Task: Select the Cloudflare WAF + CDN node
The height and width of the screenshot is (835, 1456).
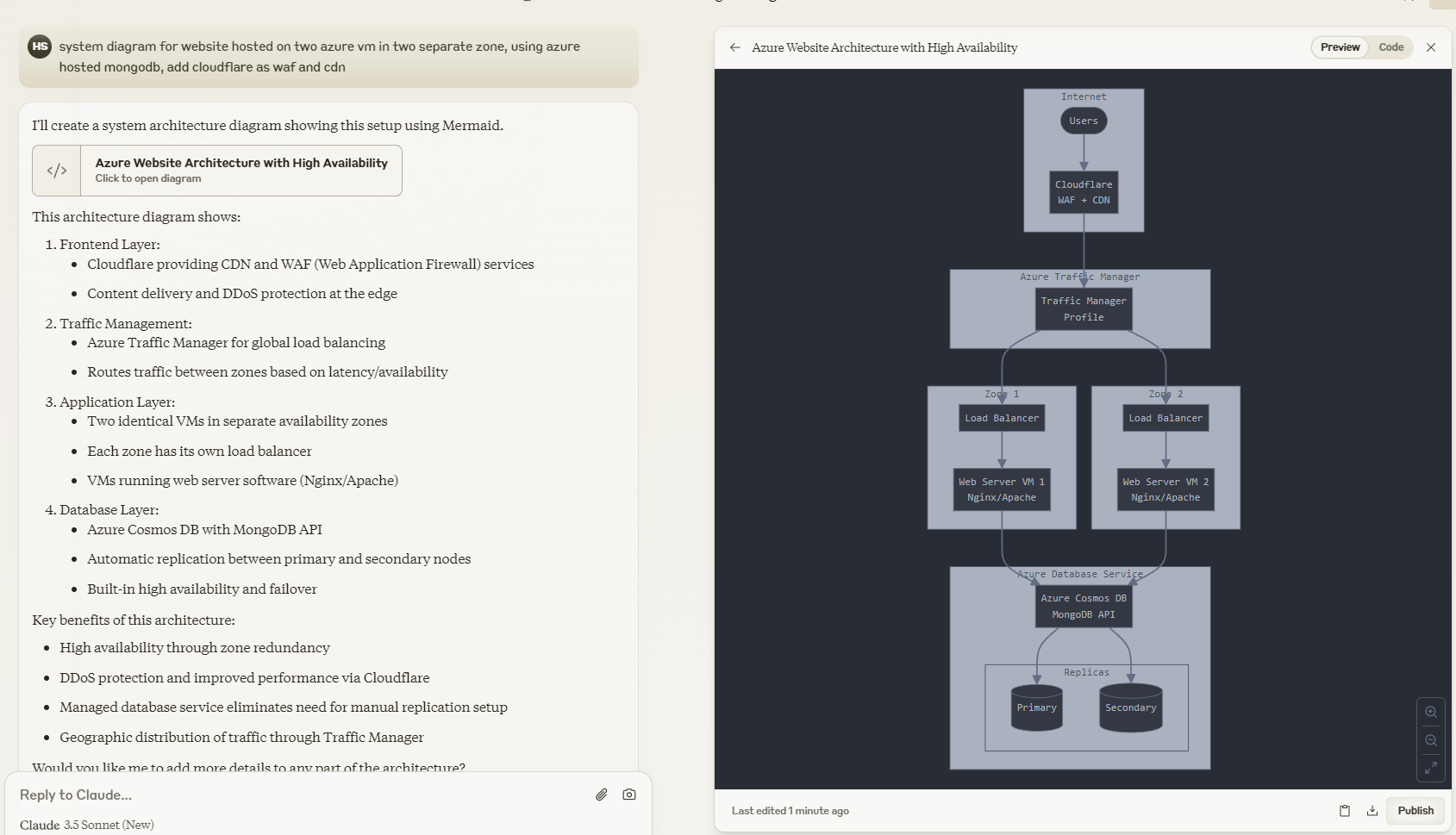Action: click(1084, 192)
